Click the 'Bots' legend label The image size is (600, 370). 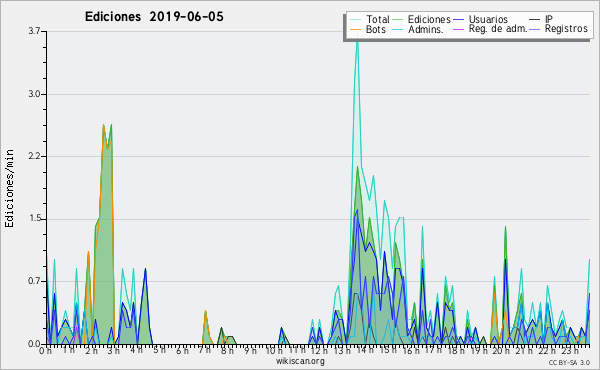pos(376,29)
